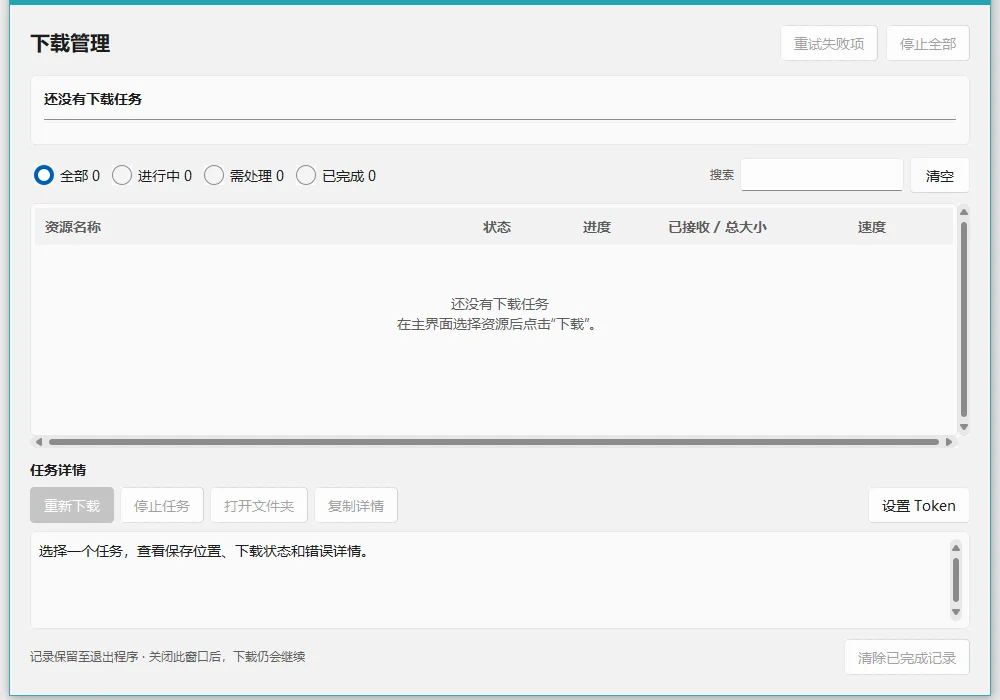Focus the 搜索 input field
This screenshot has height=700, width=1000.
[821, 175]
